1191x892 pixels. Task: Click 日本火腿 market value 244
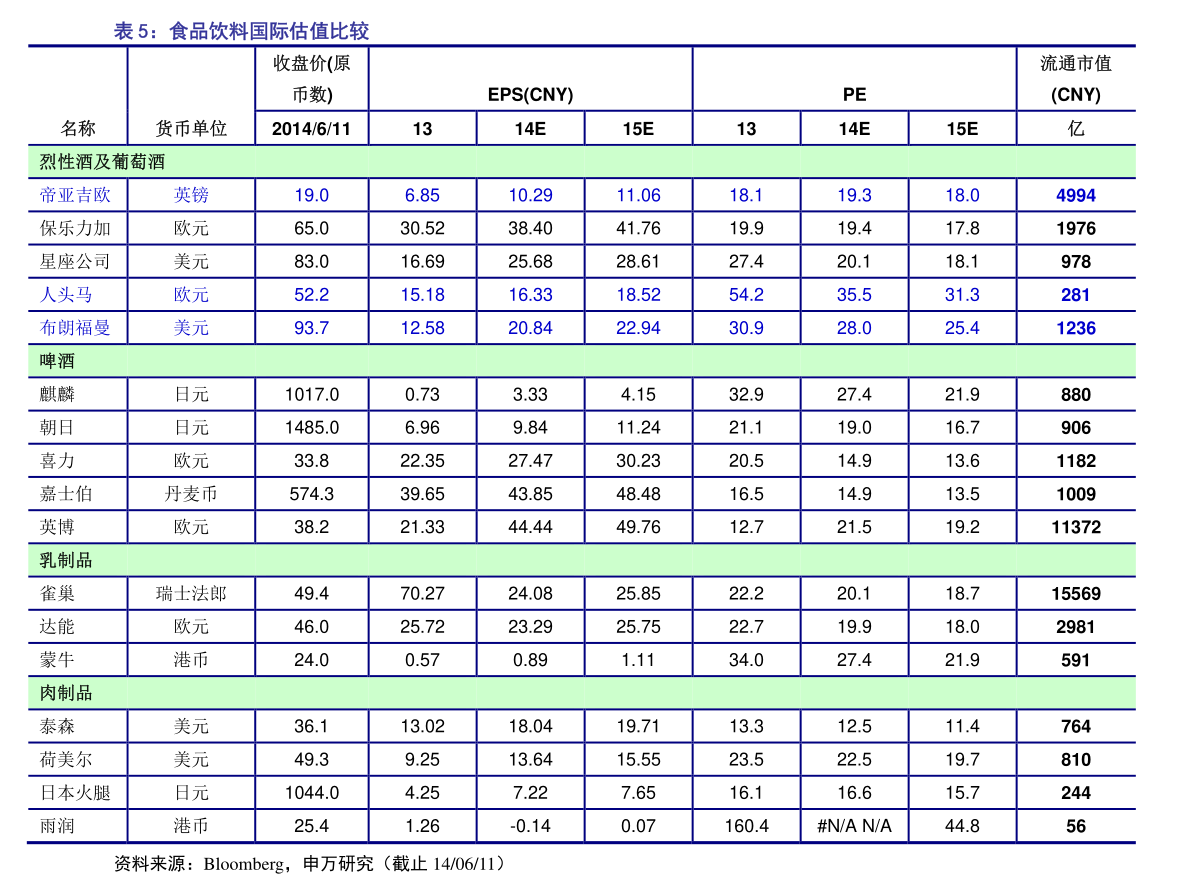point(1076,792)
